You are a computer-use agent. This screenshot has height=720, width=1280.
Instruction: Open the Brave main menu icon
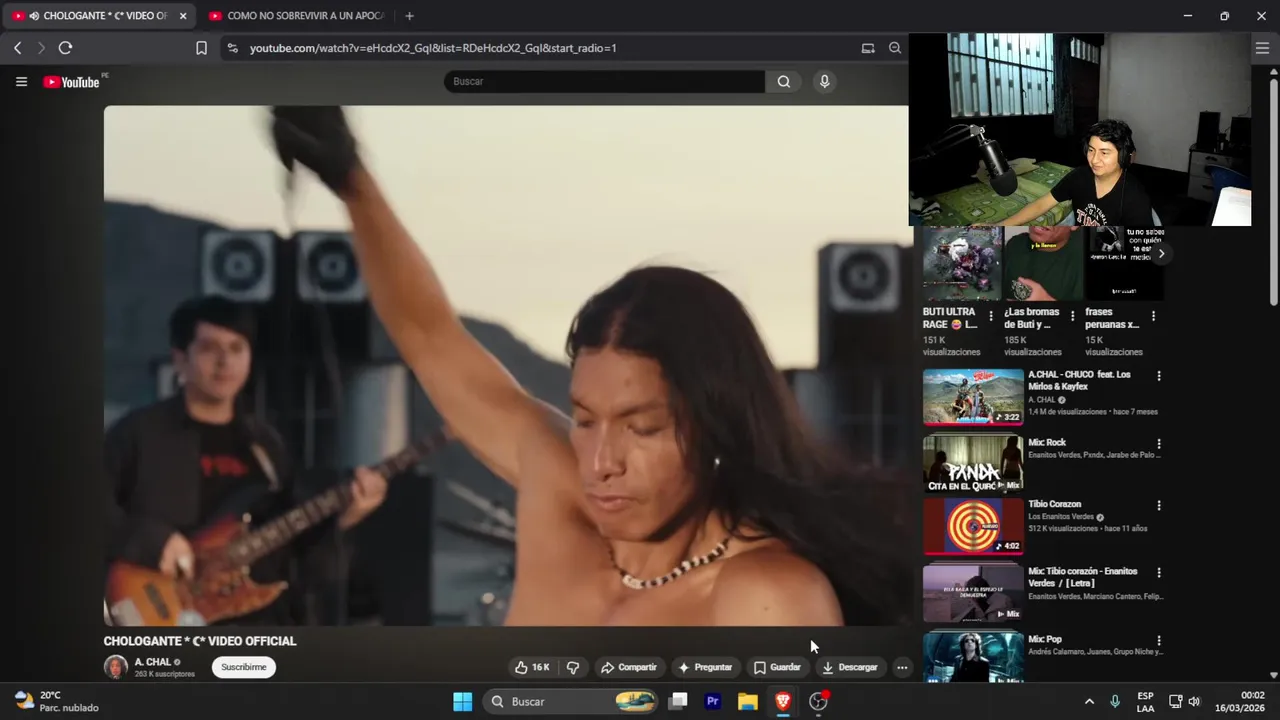(x=1262, y=48)
